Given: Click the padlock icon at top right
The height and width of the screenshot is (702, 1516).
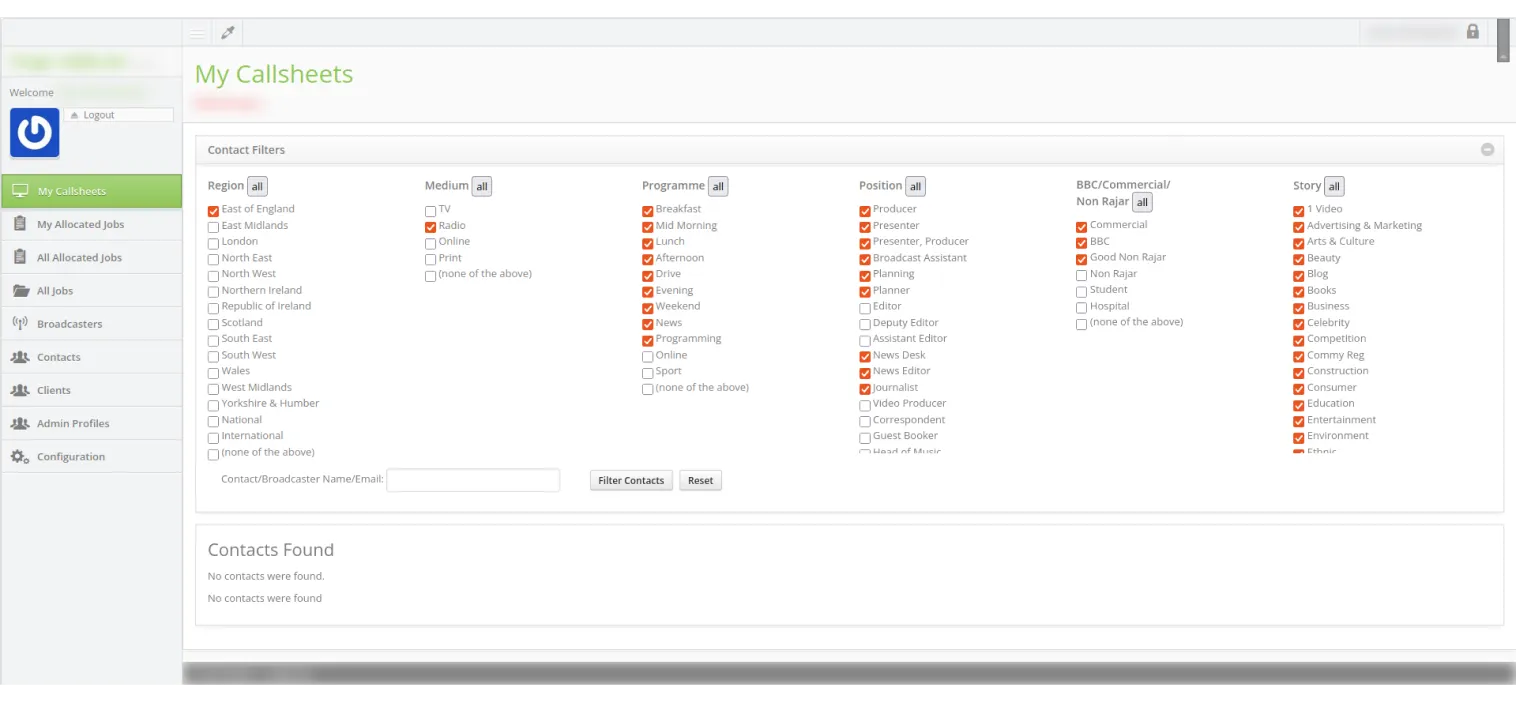Looking at the screenshot, I should 1472,32.
